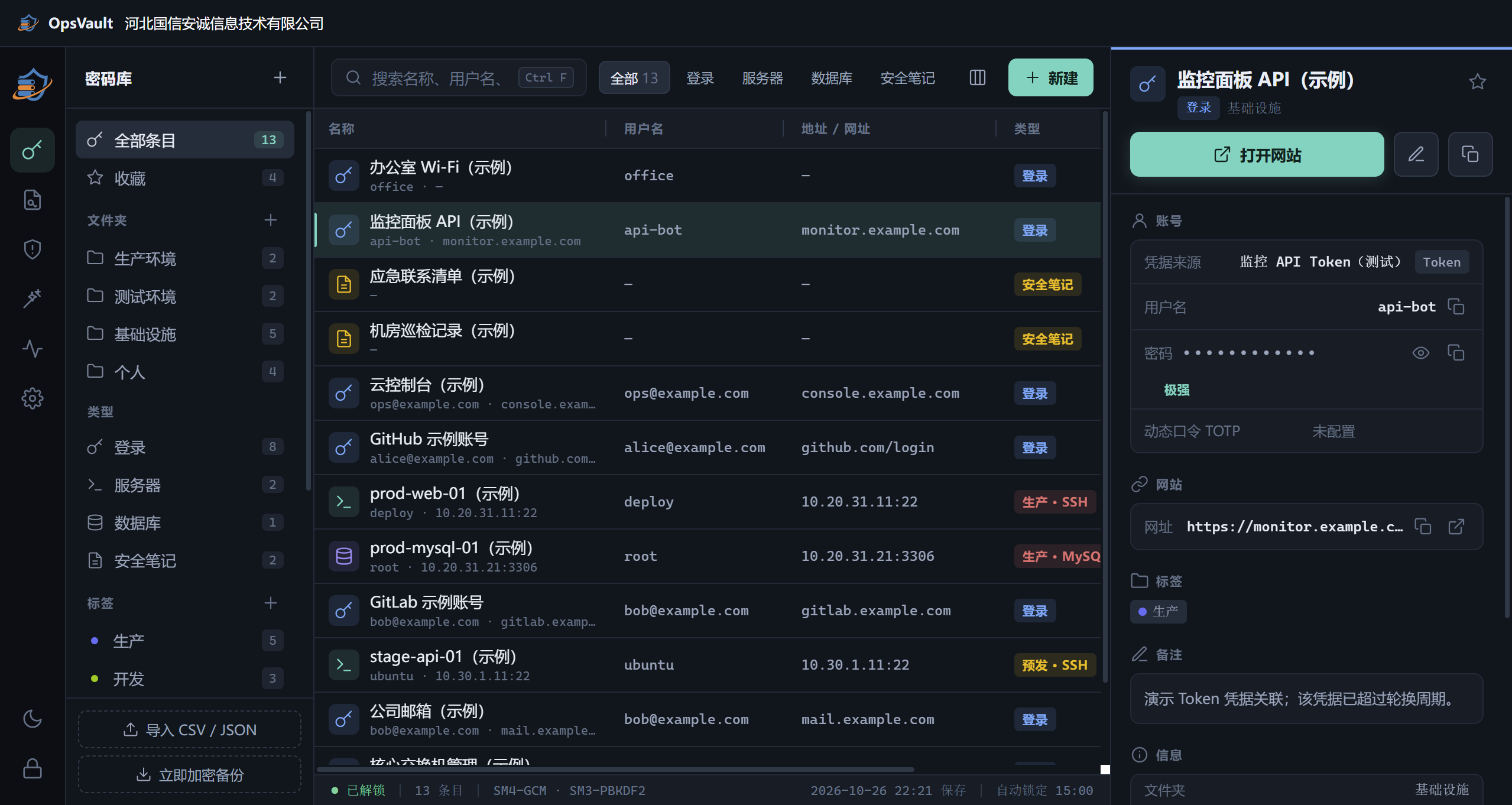Select the 机房巡检记录 (示例) entry

pyautogui.click(x=707, y=339)
